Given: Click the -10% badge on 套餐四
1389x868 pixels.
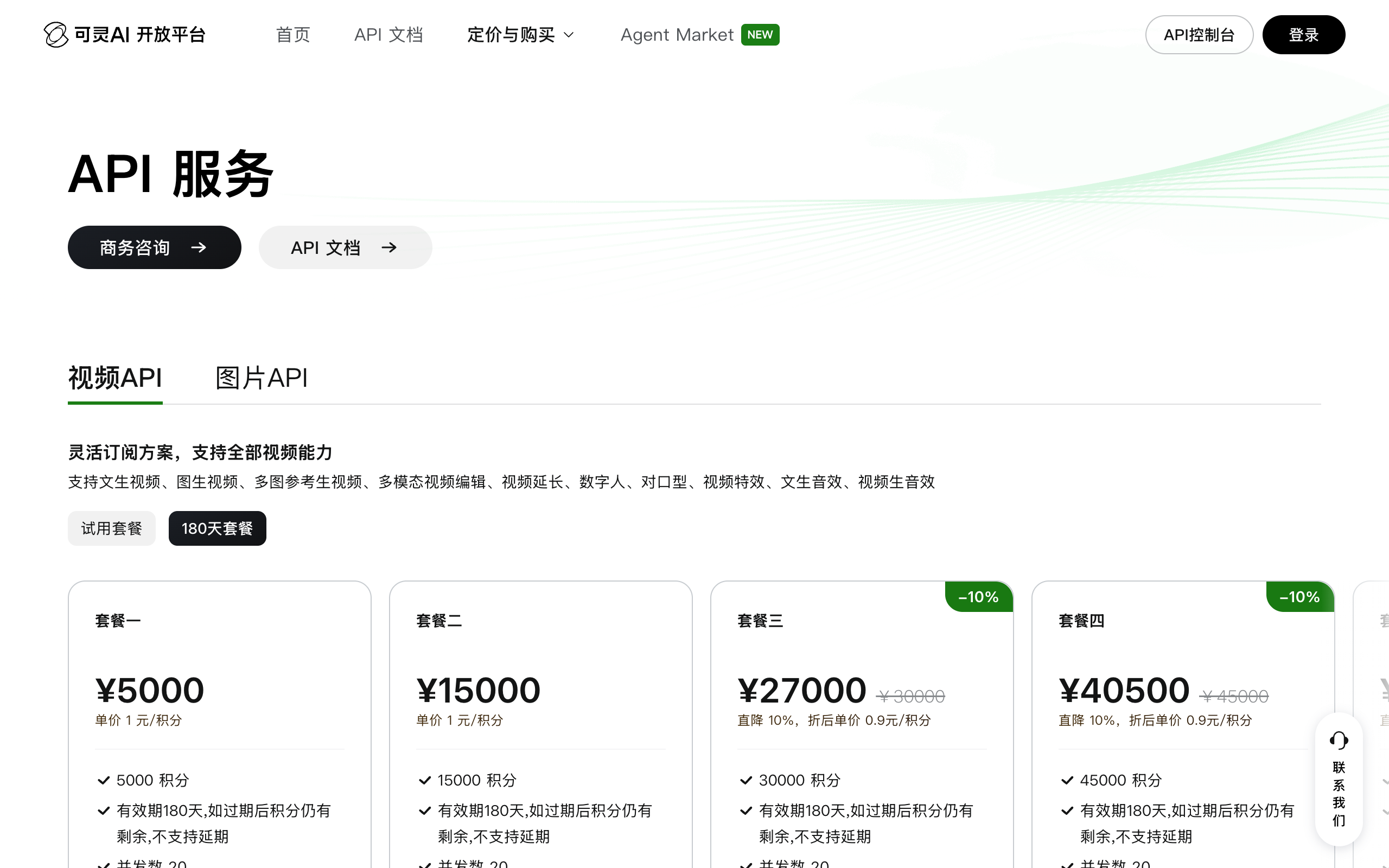Looking at the screenshot, I should (x=1299, y=597).
